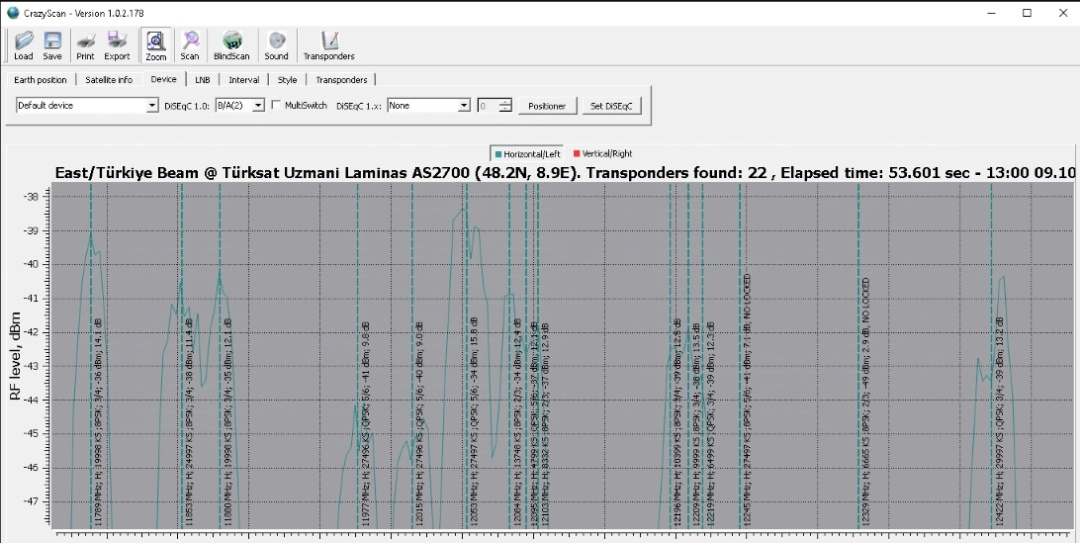The width and height of the screenshot is (1080, 543).
Task: Click the Positioner button
Action: click(x=547, y=106)
